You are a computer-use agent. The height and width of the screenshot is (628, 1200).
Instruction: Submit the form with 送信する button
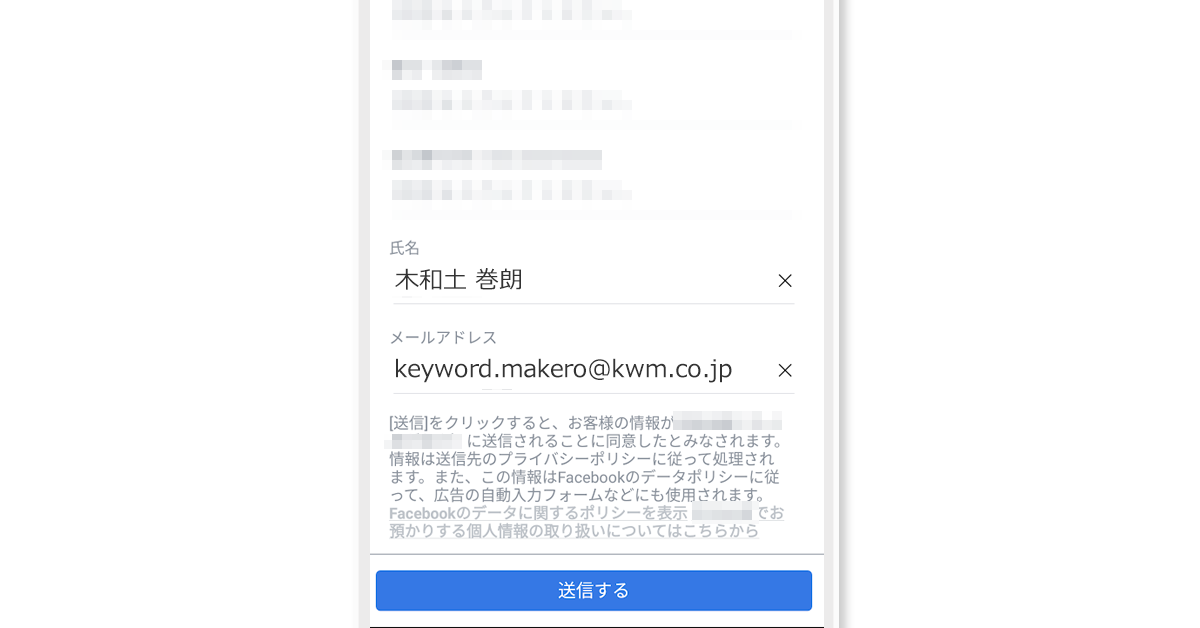tap(594, 590)
